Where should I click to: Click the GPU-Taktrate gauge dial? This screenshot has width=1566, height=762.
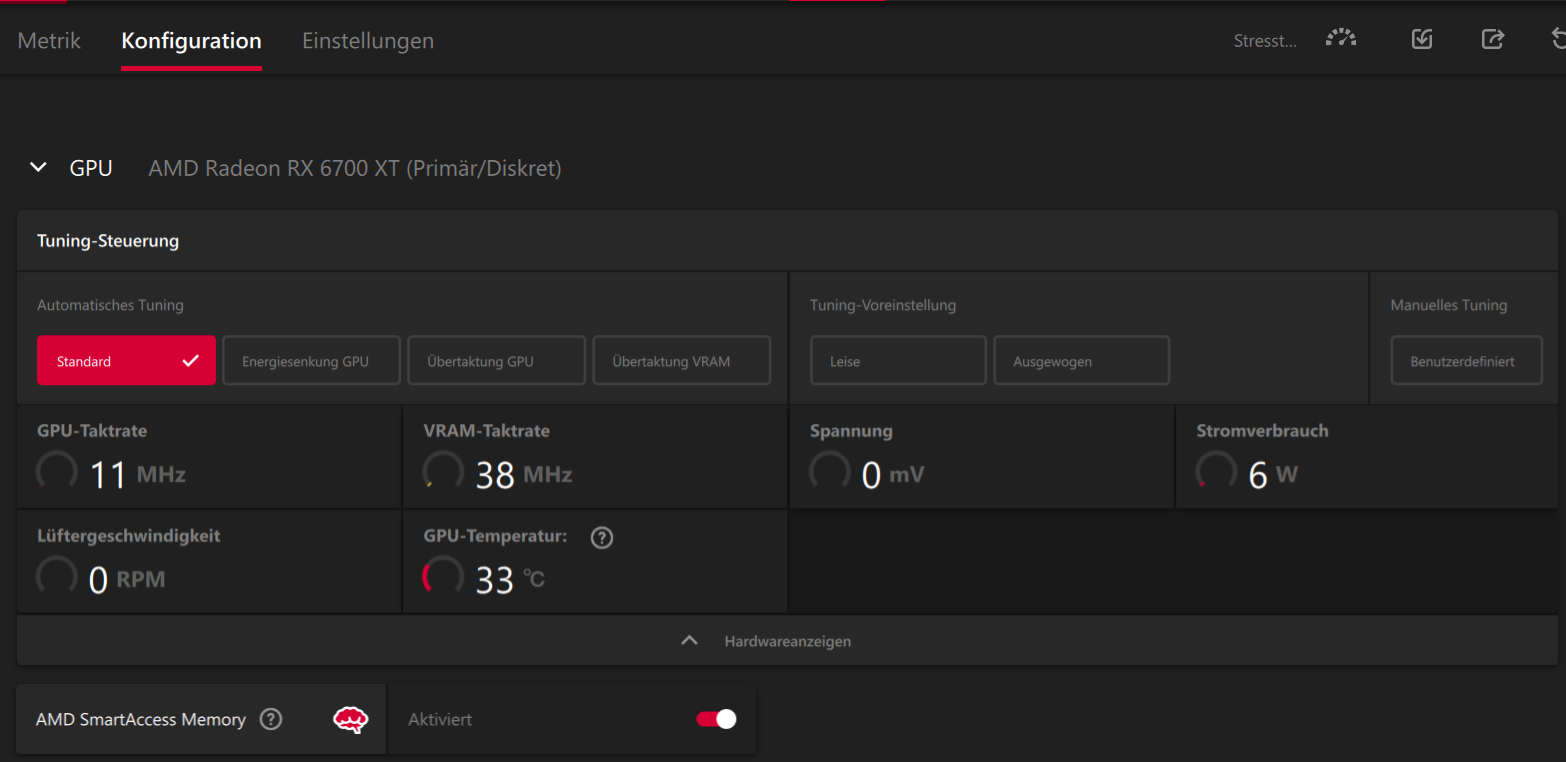[x=57, y=471]
